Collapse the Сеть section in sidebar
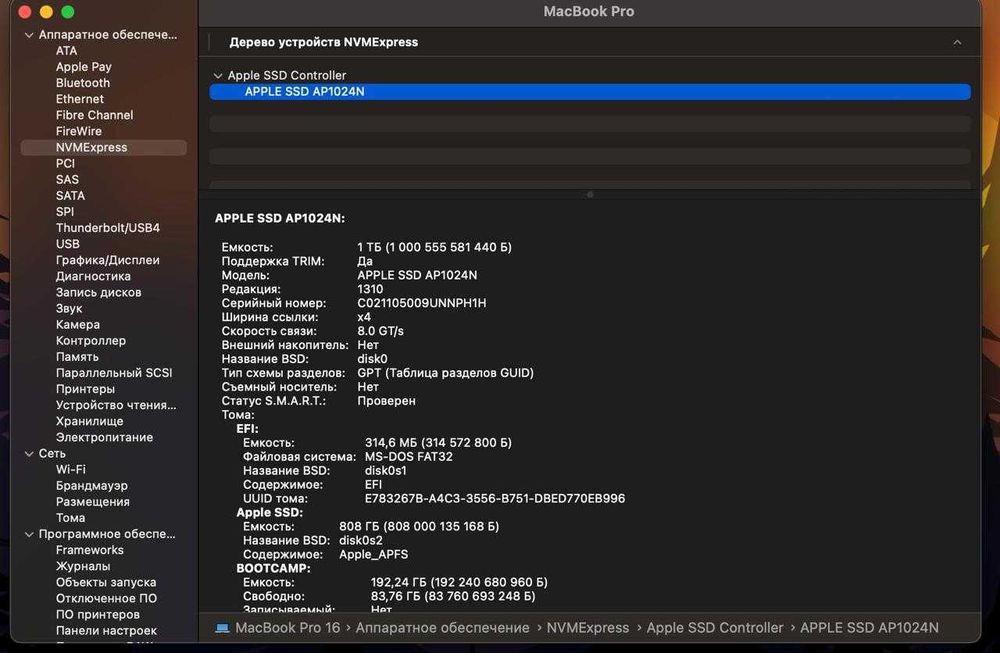Viewport: 1000px width, 653px height. (29, 454)
